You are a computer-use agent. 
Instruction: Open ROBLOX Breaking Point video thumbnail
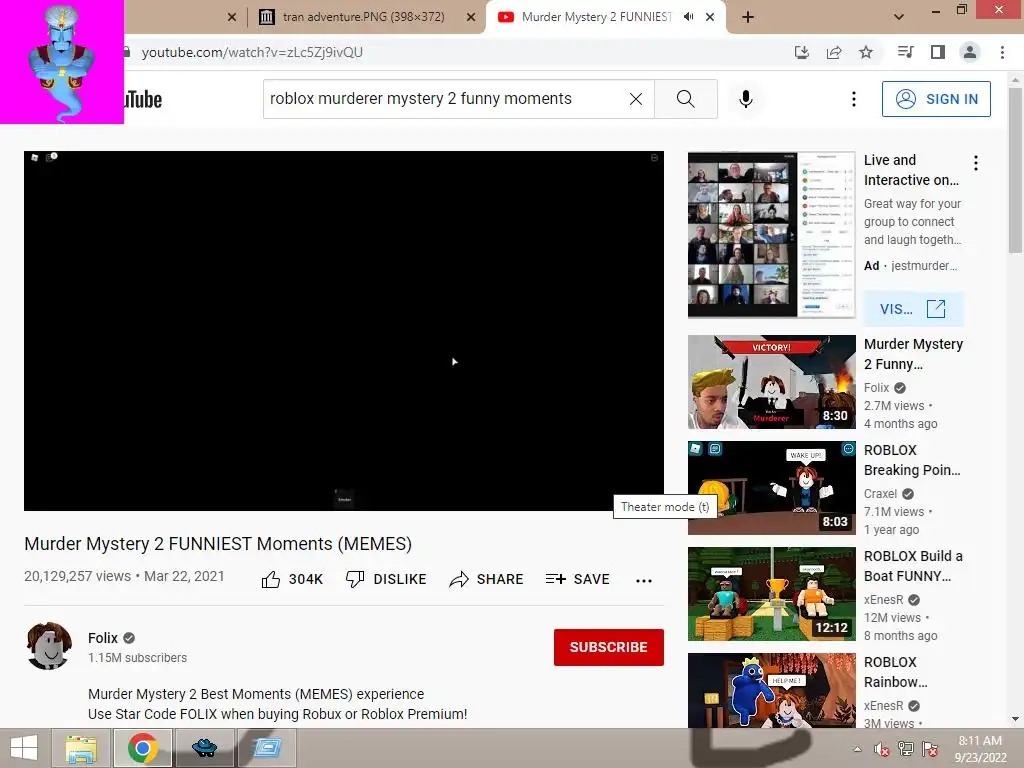click(x=771, y=488)
